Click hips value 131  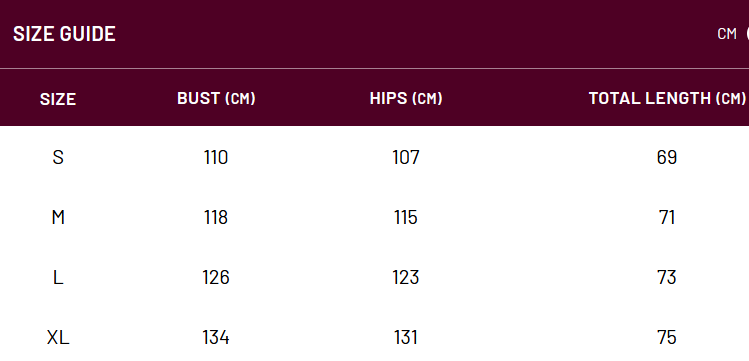pyautogui.click(x=406, y=338)
